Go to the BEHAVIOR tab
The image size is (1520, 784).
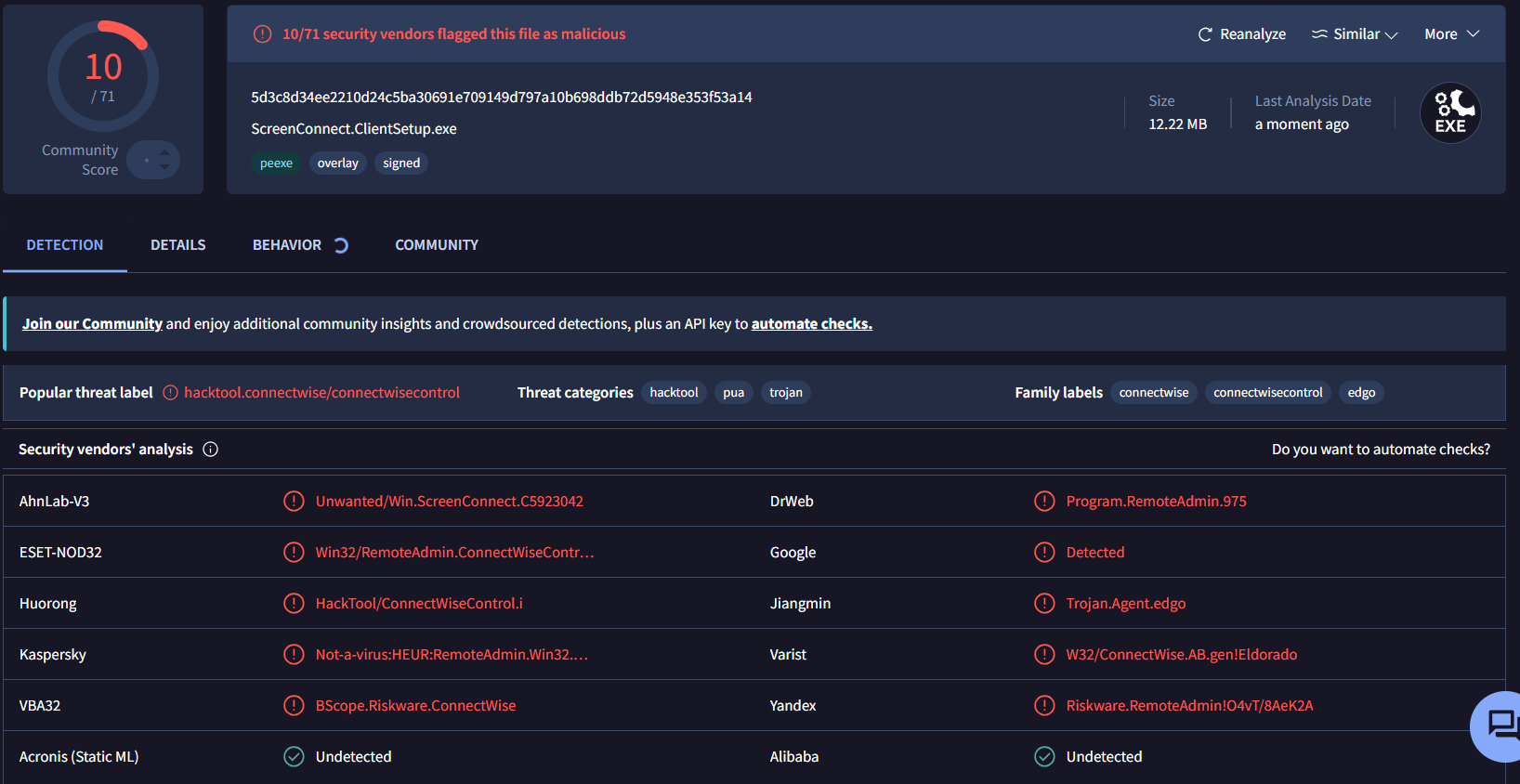tap(287, 245)
